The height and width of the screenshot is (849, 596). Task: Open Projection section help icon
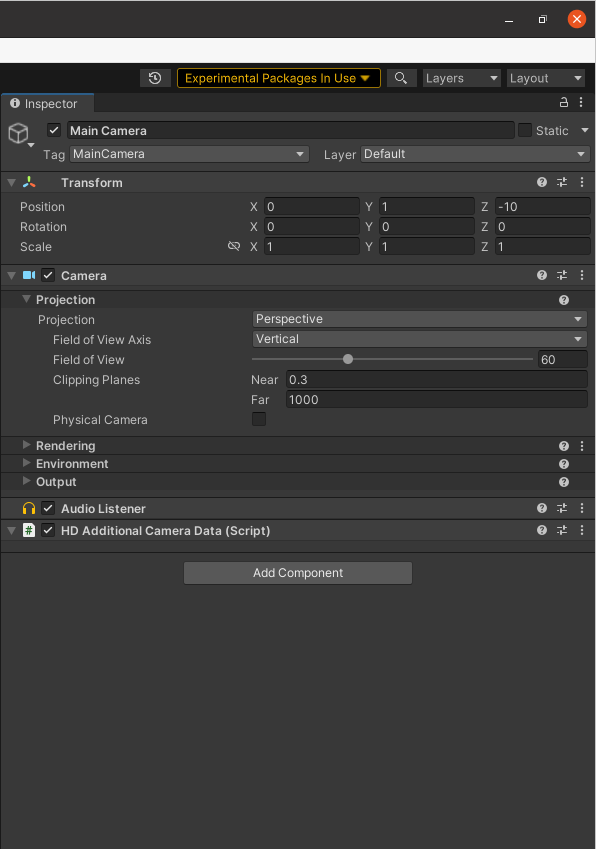(x=564, y=300)
